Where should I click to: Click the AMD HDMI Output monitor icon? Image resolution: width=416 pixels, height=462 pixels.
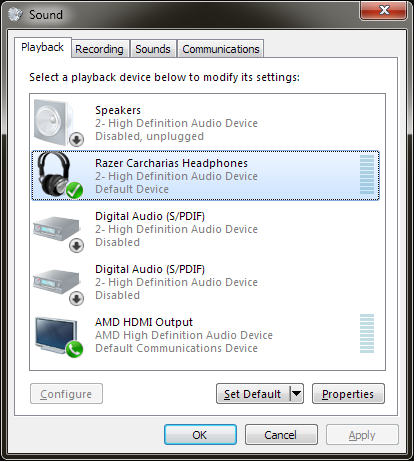coord(59,337)
